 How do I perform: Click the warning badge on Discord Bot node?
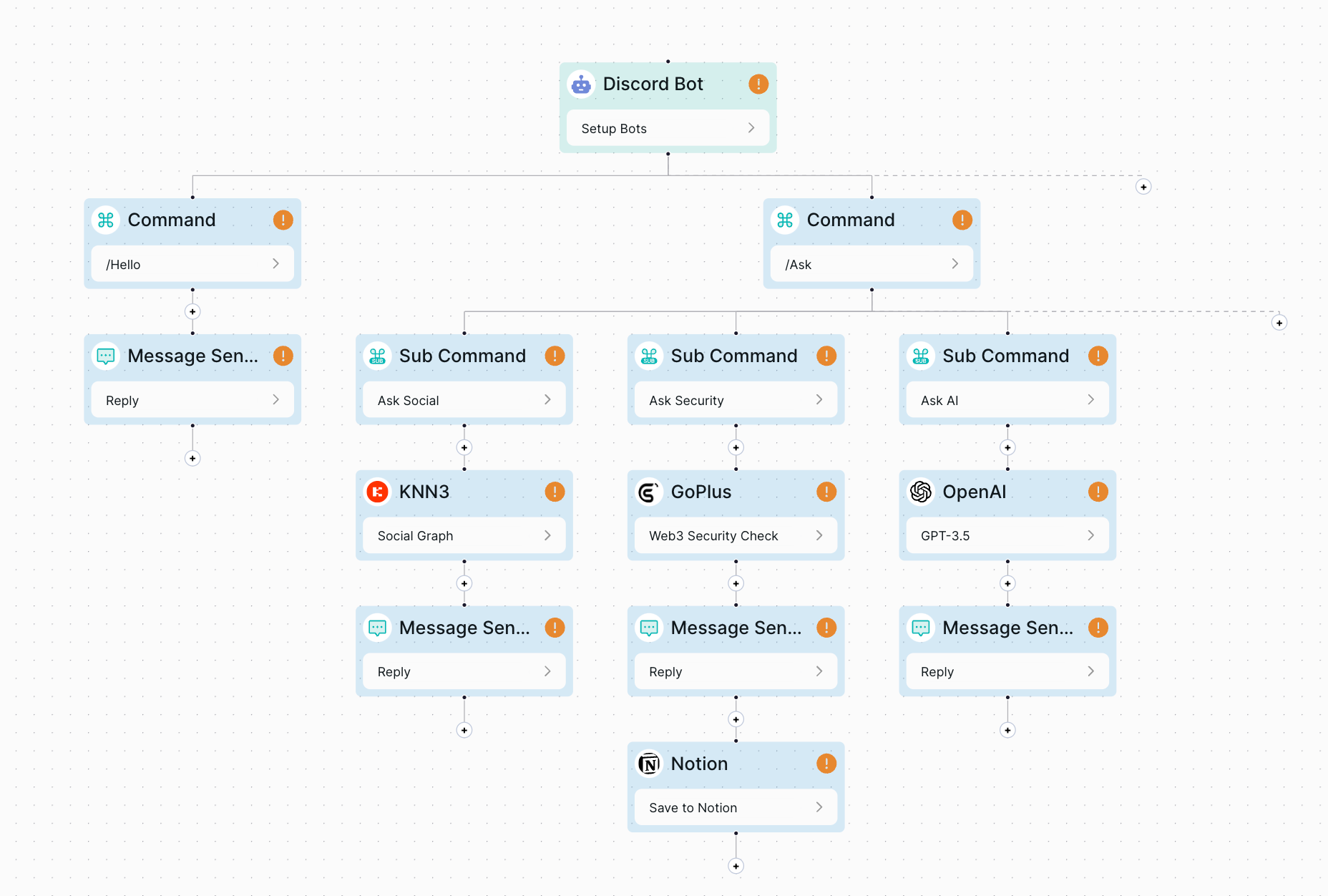coord(758,84)
